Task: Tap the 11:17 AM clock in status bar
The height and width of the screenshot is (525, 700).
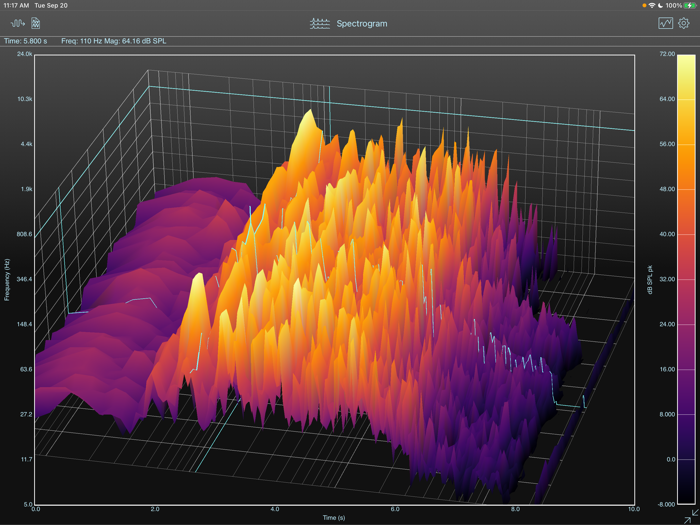Action: tap(15, 5)
